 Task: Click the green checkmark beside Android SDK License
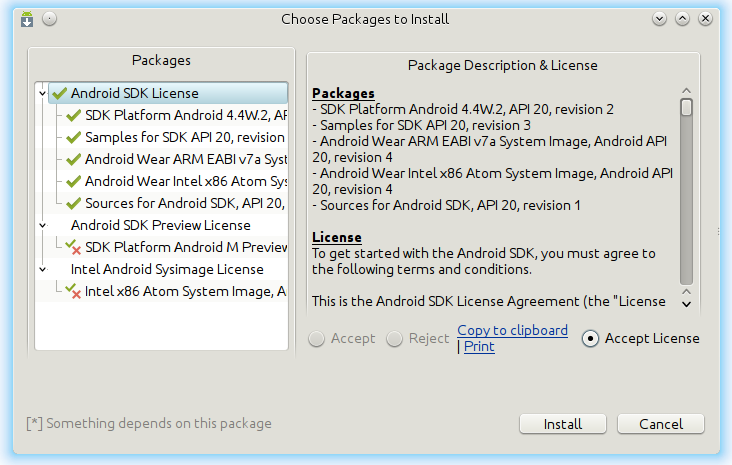pyautogui.click(x=60, y=93)
